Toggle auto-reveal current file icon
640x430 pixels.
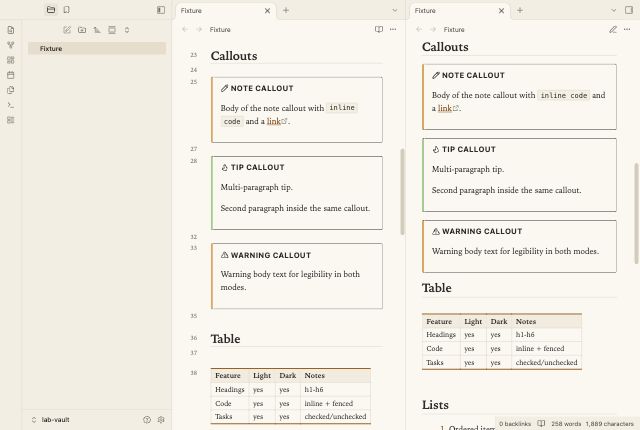112,30
